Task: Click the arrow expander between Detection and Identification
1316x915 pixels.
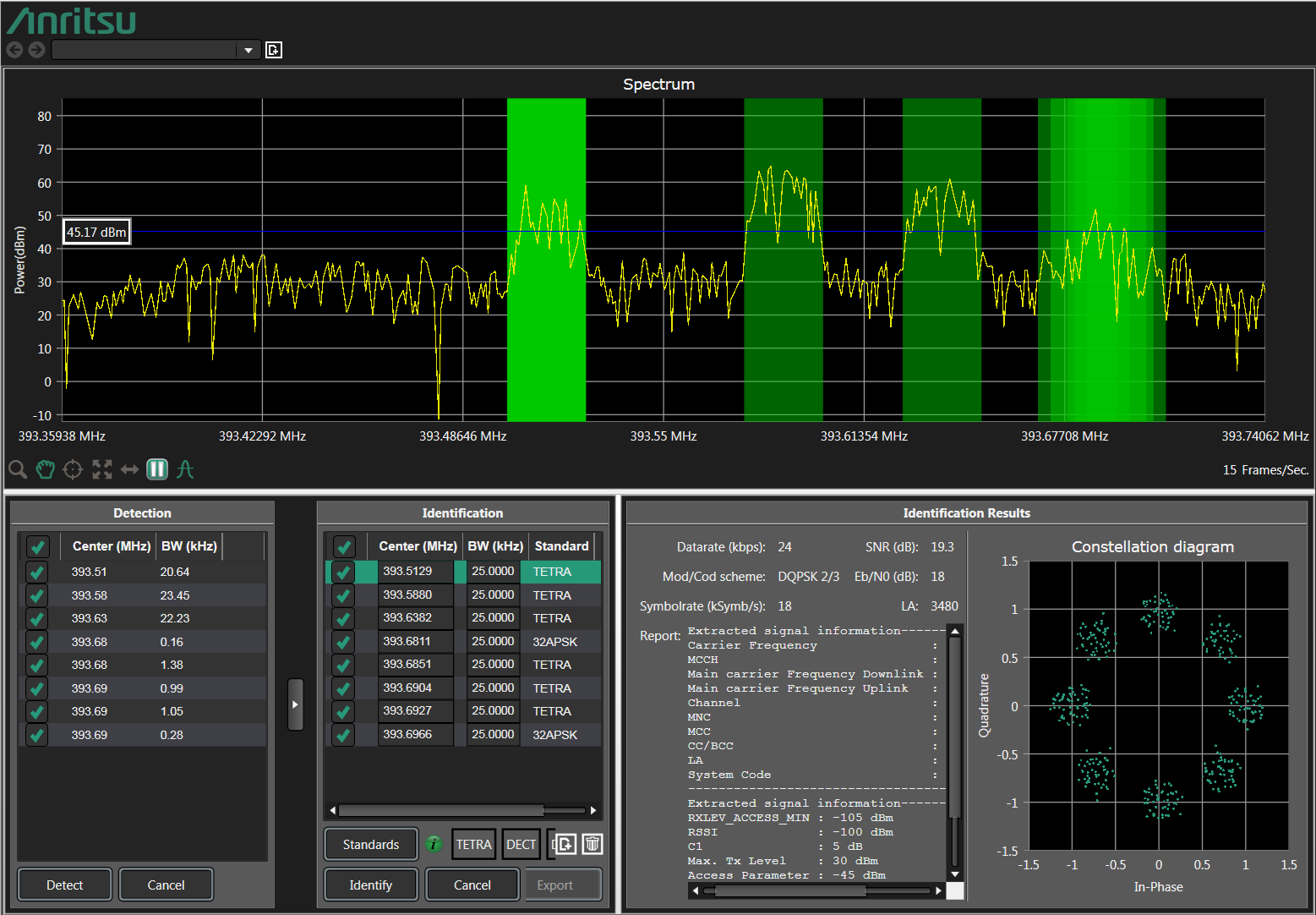Action: click(295, 704)
